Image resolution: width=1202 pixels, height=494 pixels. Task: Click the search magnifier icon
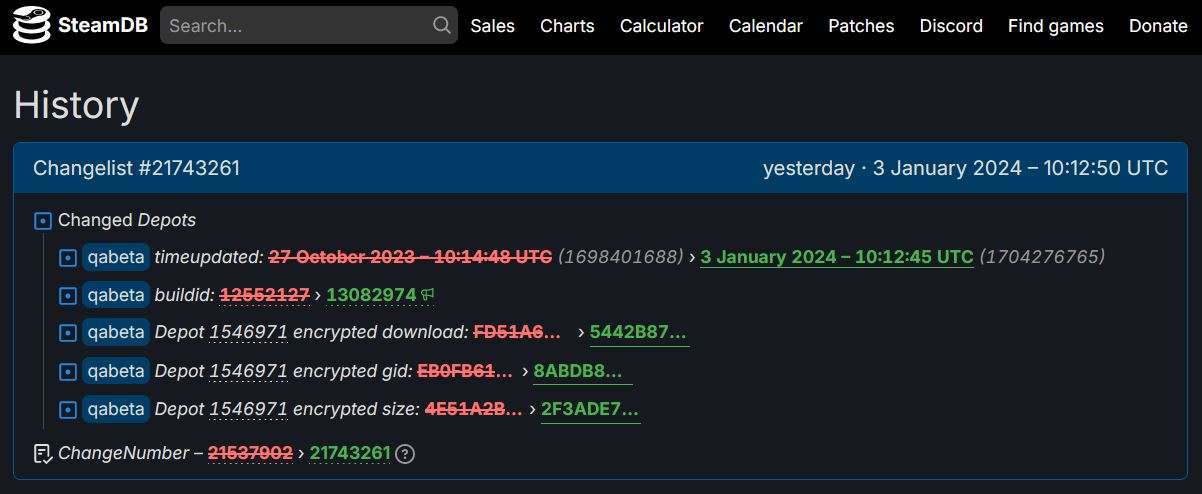coord(441,26)
